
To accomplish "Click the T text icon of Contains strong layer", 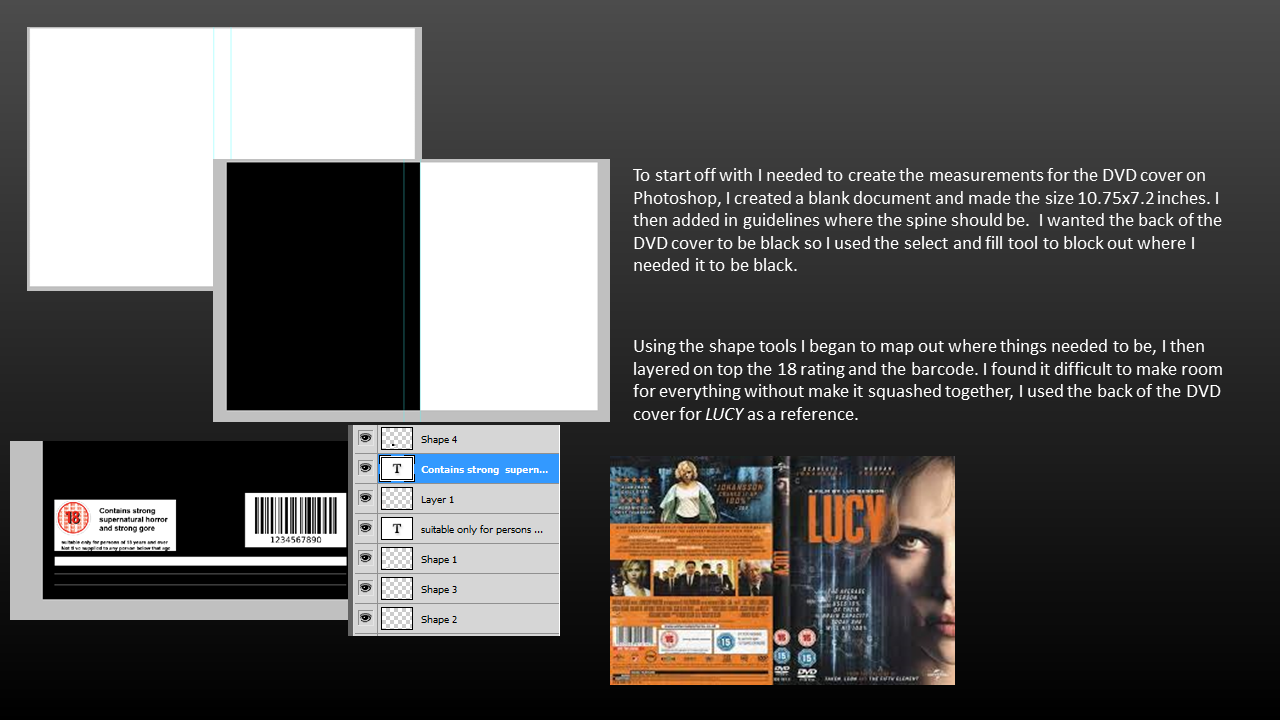I will click(x=397, y=469).
